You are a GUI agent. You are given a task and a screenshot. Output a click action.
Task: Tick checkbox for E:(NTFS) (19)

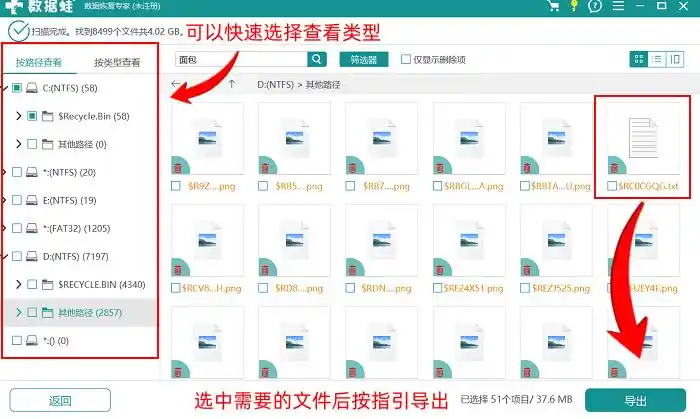(x=17, y=200)
